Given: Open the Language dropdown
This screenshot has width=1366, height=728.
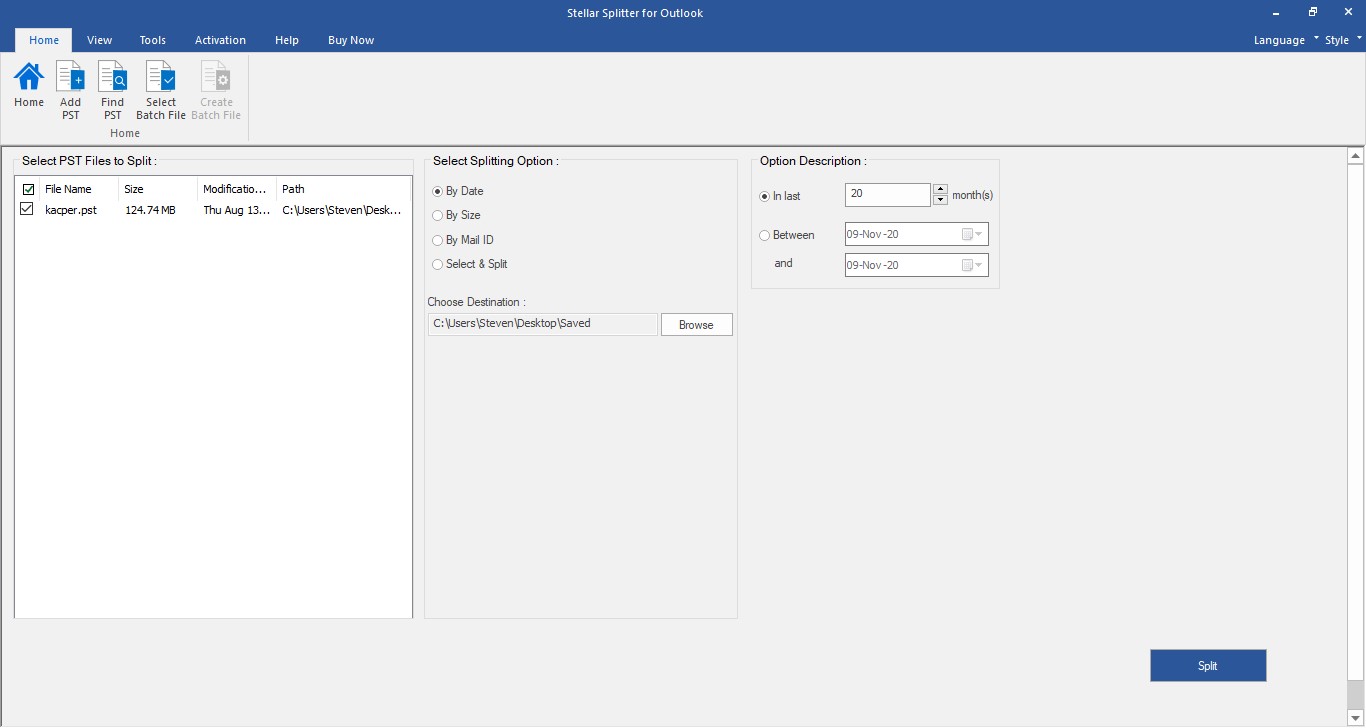Looking at the screenshot, I should (x=1280, y=40).
